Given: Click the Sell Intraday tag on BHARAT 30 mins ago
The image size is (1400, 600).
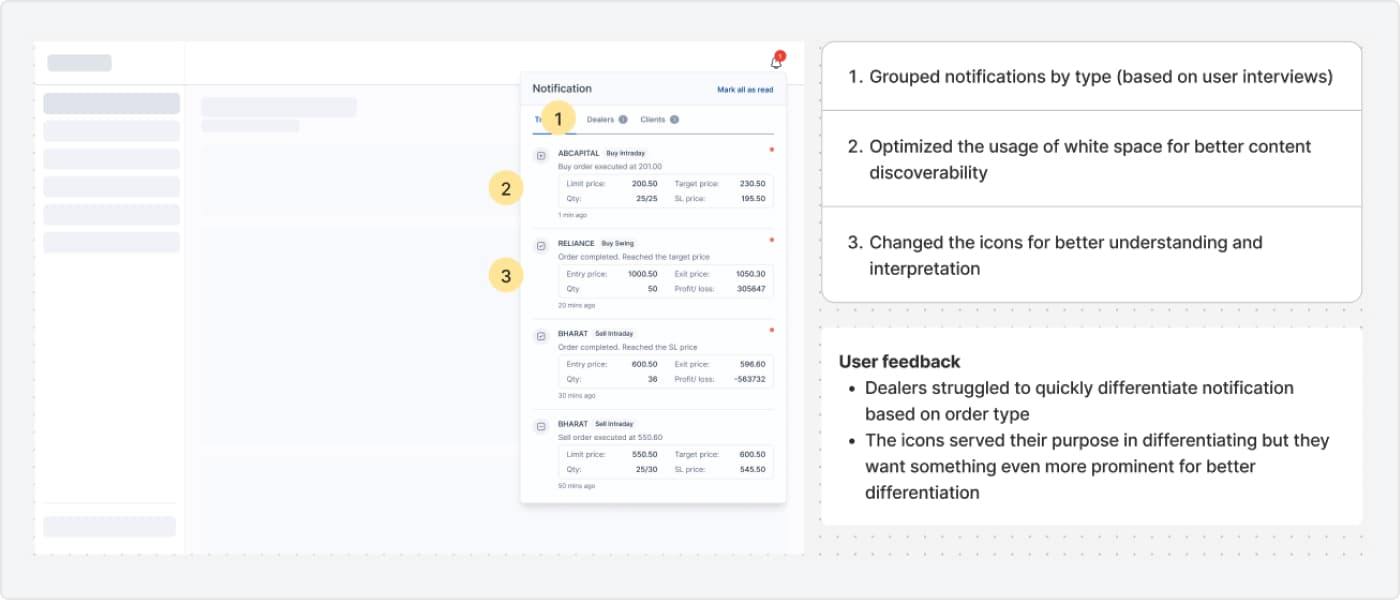Looking at the screenshot, I should 614,333.
